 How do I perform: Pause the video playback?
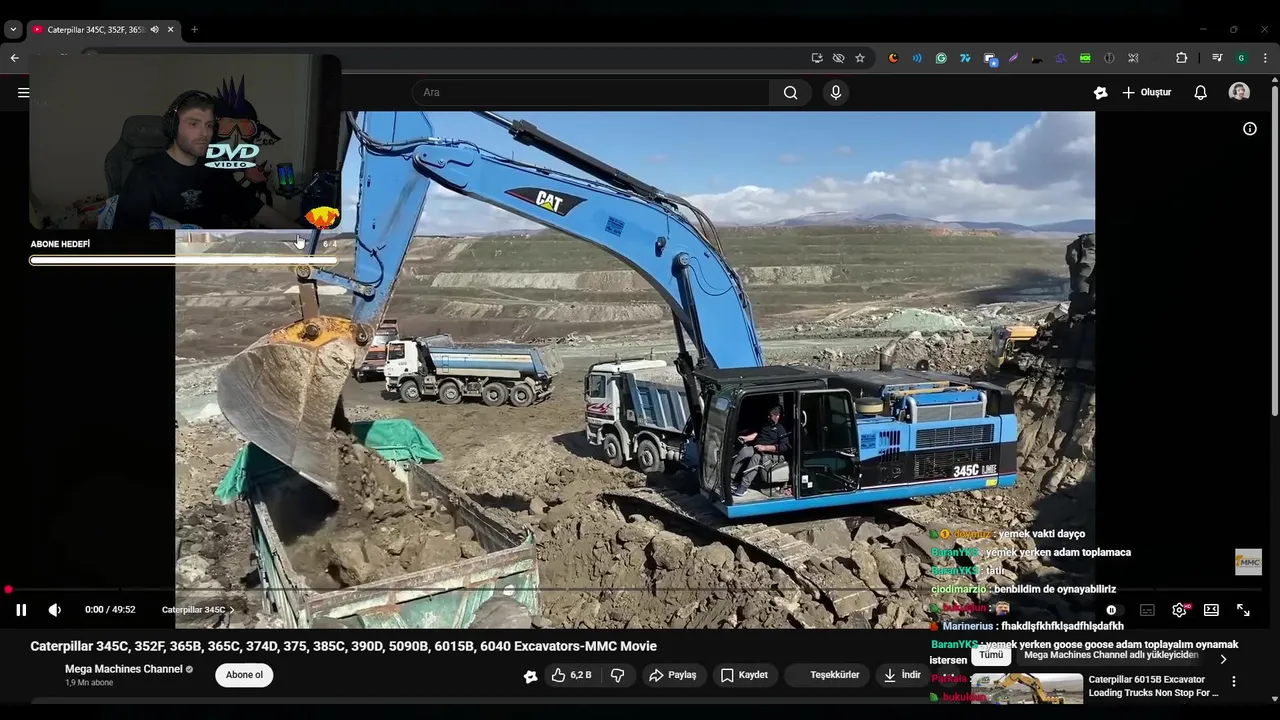point(21,610)
